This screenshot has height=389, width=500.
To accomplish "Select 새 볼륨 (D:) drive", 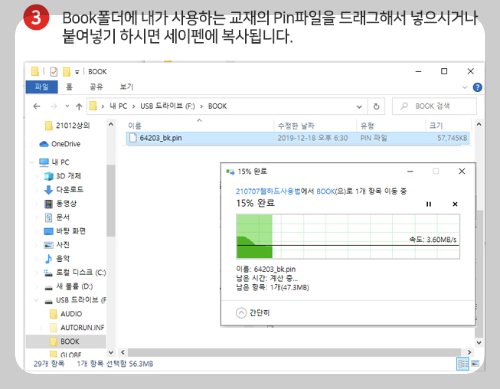I will pyautogui.click(x=69, y=286).
